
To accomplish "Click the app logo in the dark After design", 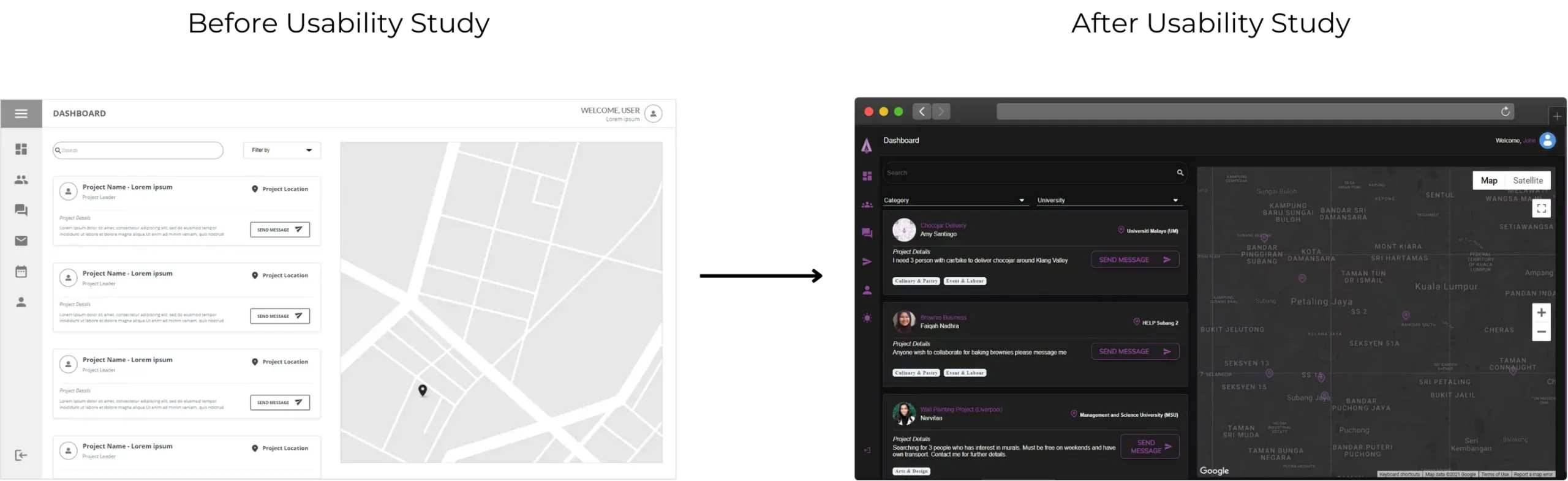I will tap(866, 146).
